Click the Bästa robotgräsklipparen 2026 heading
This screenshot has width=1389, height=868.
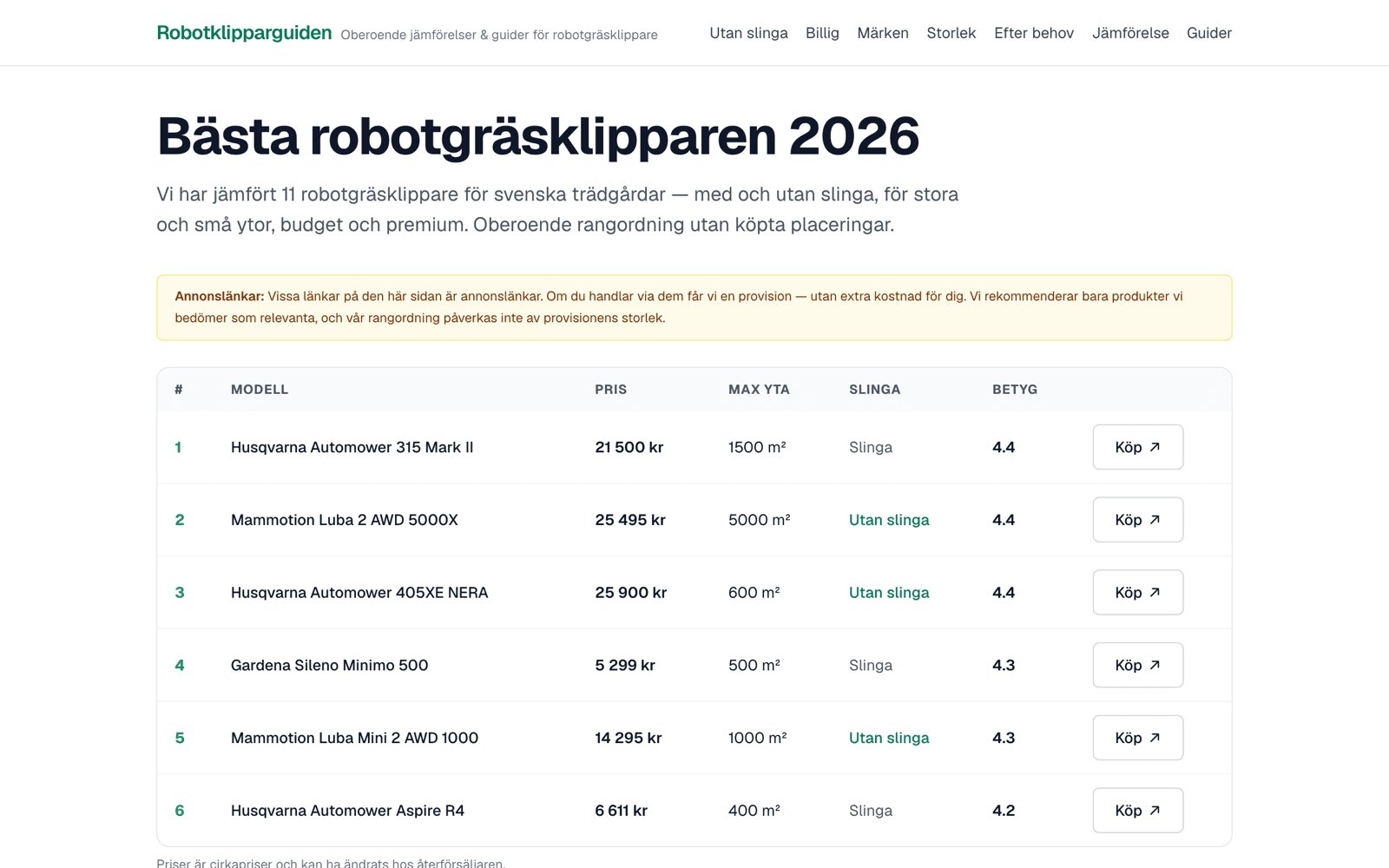537,136
